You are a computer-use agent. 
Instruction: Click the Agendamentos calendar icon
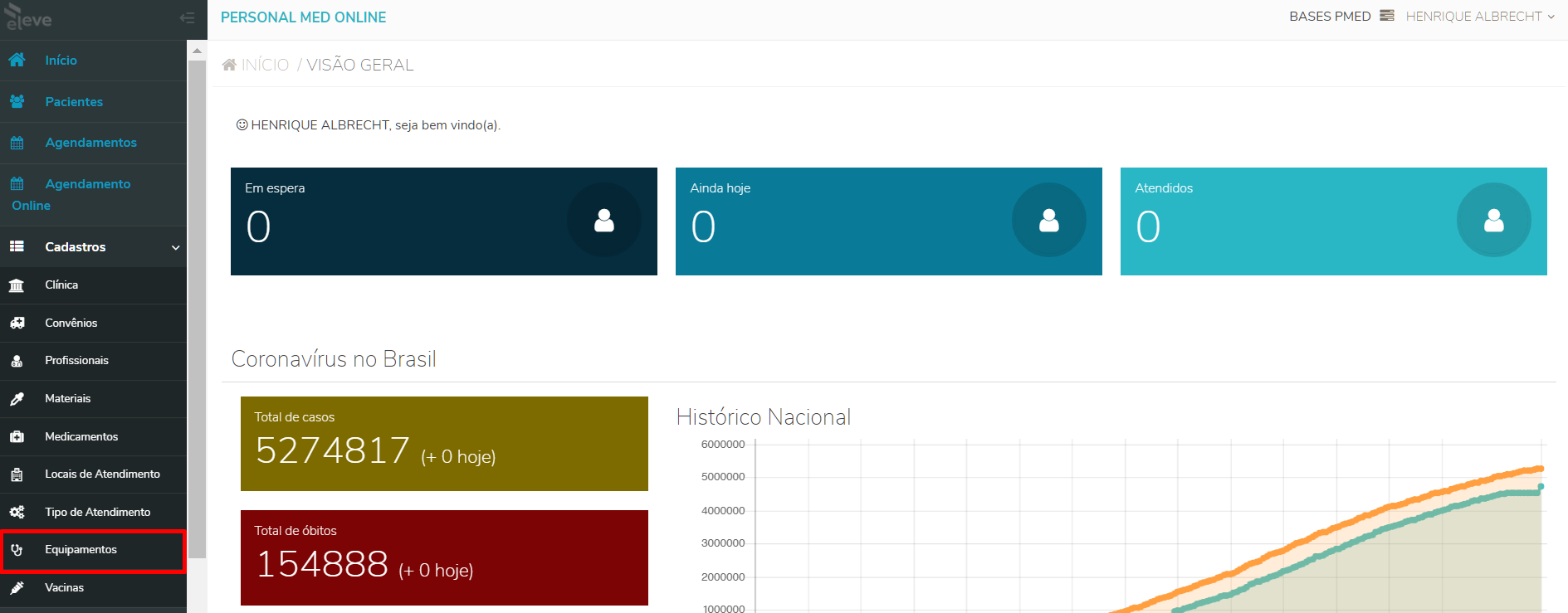click(17, 143)
